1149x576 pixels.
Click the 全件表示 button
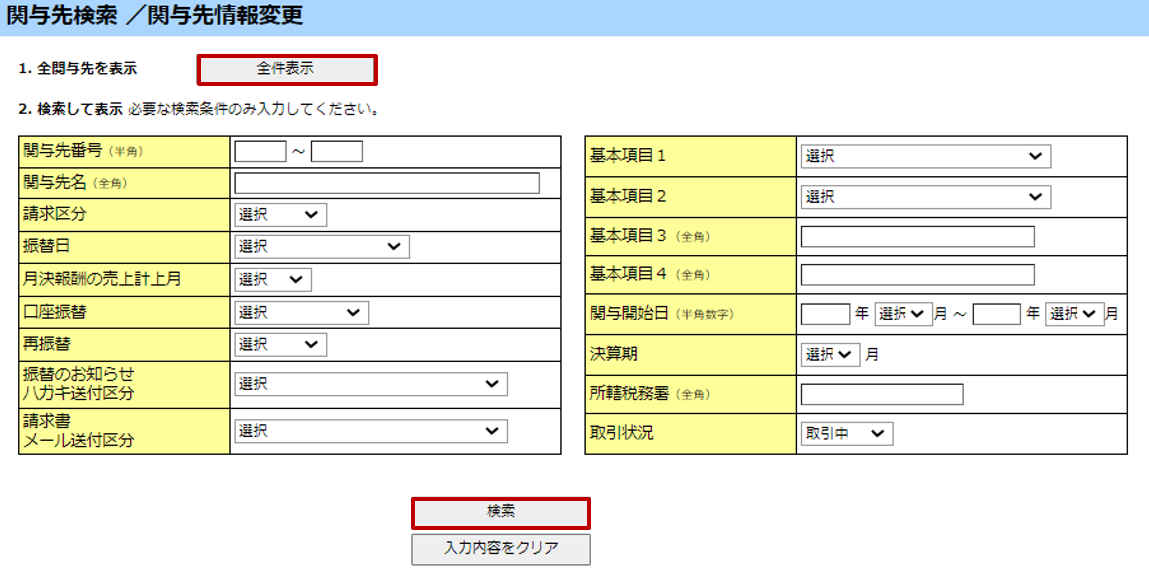tap(286, 69)
